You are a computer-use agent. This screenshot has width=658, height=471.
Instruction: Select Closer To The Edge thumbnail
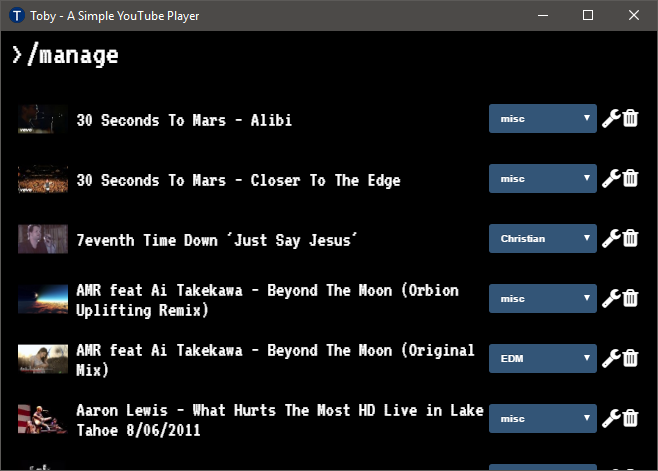point(43,179)
